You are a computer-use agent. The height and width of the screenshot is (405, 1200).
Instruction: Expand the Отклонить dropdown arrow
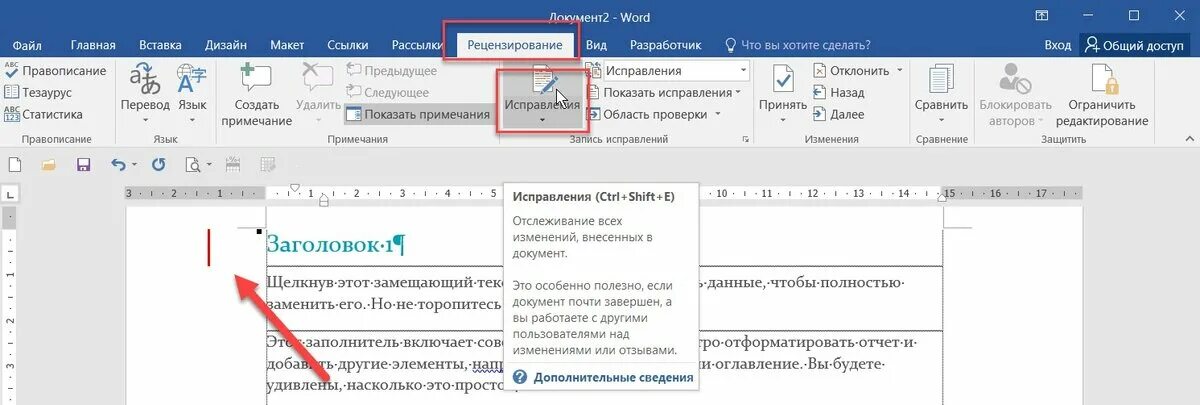pyautogui.click(x=899, y=71)
